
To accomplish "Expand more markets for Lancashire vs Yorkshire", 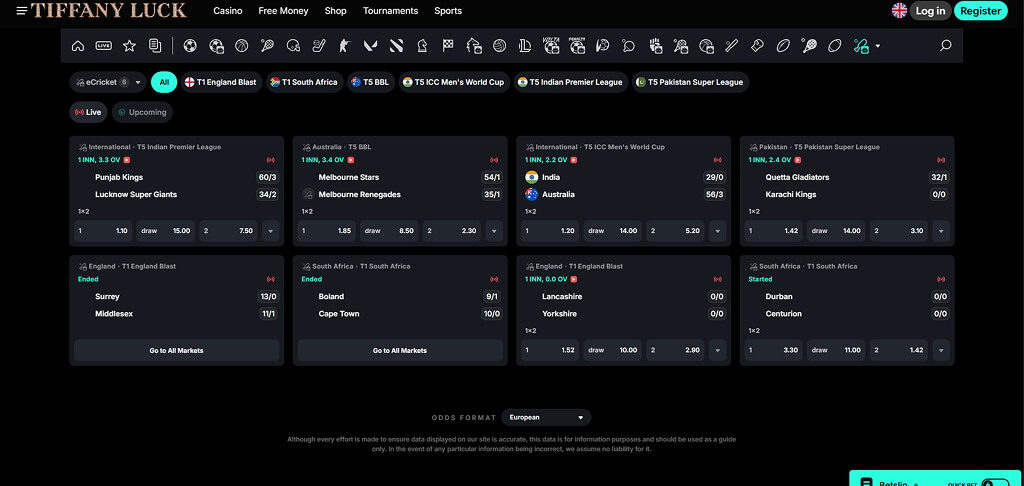I will tap(718, 350).
